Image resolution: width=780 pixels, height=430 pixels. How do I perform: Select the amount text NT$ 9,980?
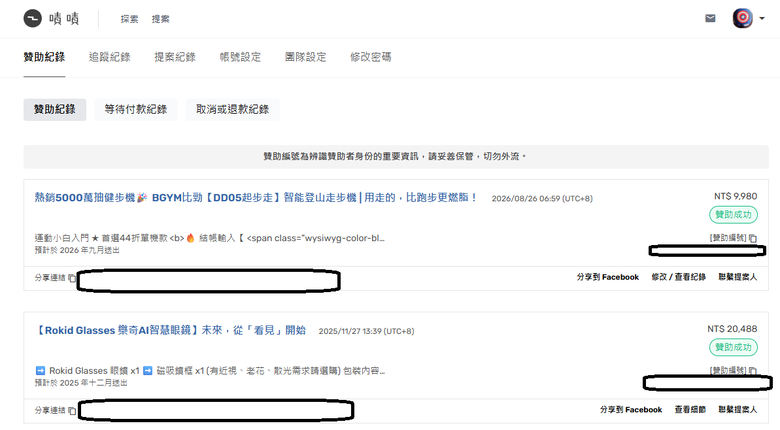tap(736, 197)
